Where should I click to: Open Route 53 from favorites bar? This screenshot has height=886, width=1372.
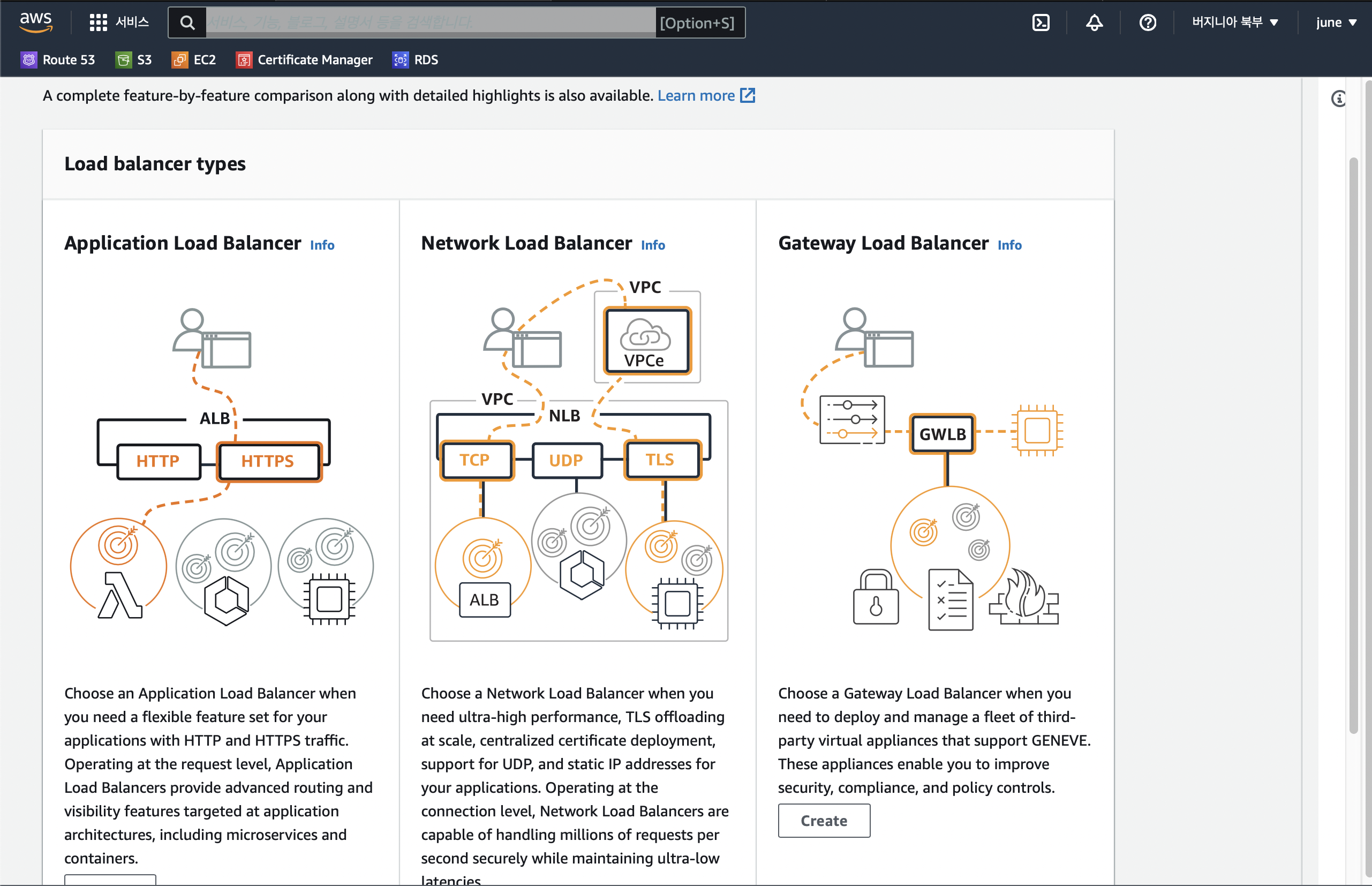click(x=58, y=60)
